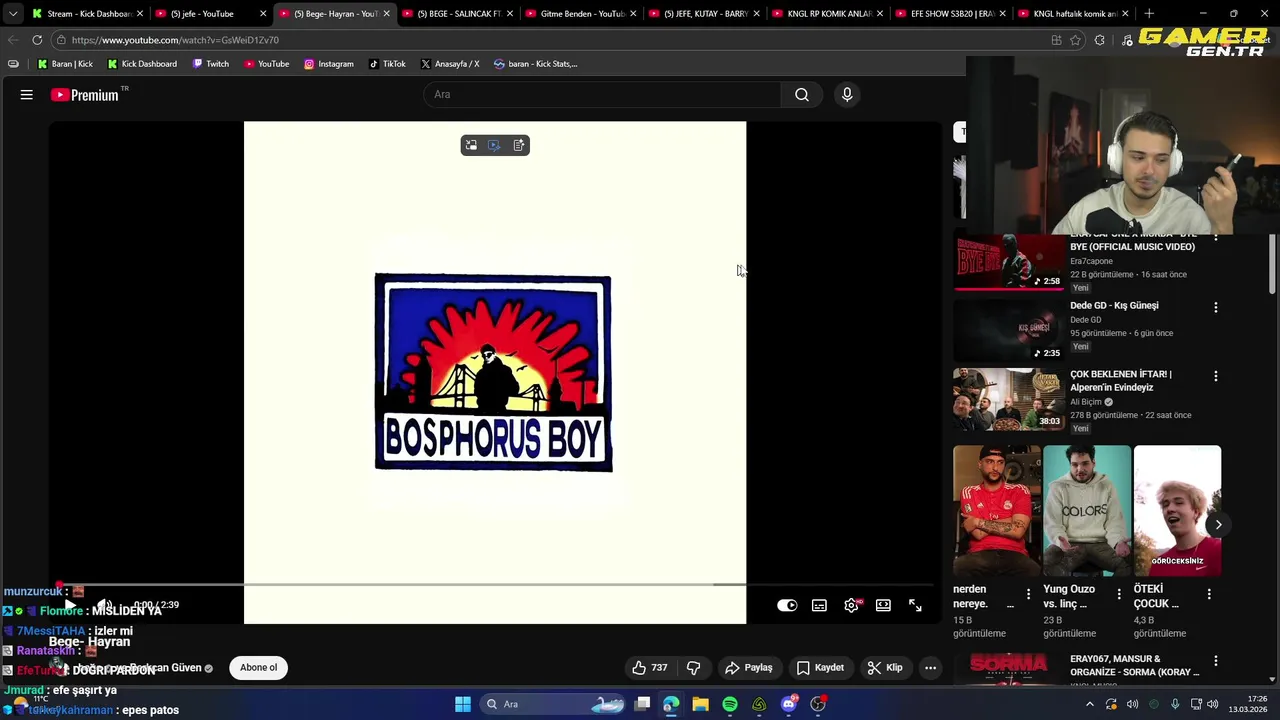Switch player to theater mode

883,605
